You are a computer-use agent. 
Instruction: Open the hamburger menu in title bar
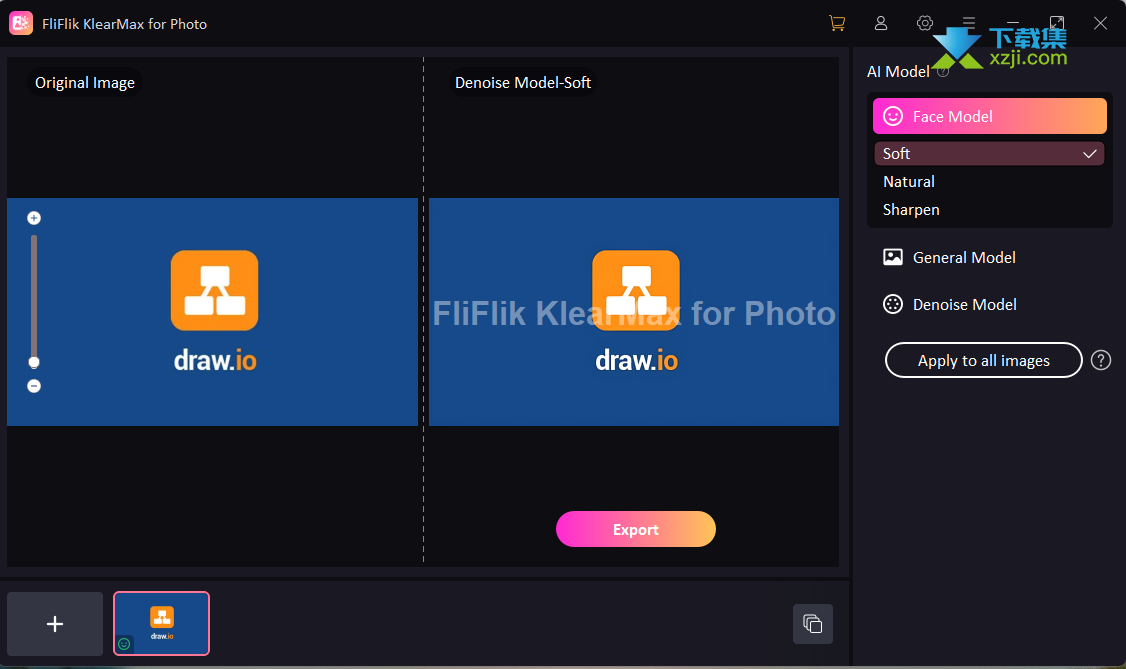(x=969, y=24)
